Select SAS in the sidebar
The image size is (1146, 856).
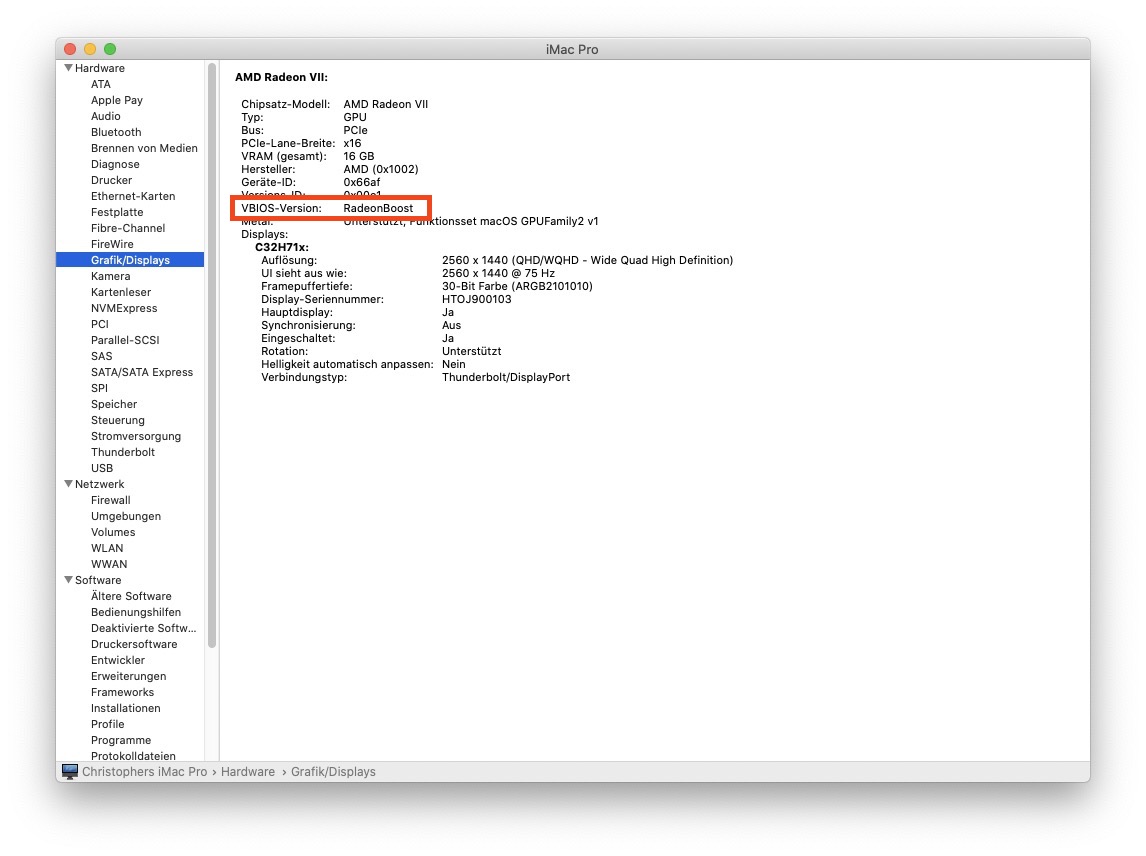point(102,356)
